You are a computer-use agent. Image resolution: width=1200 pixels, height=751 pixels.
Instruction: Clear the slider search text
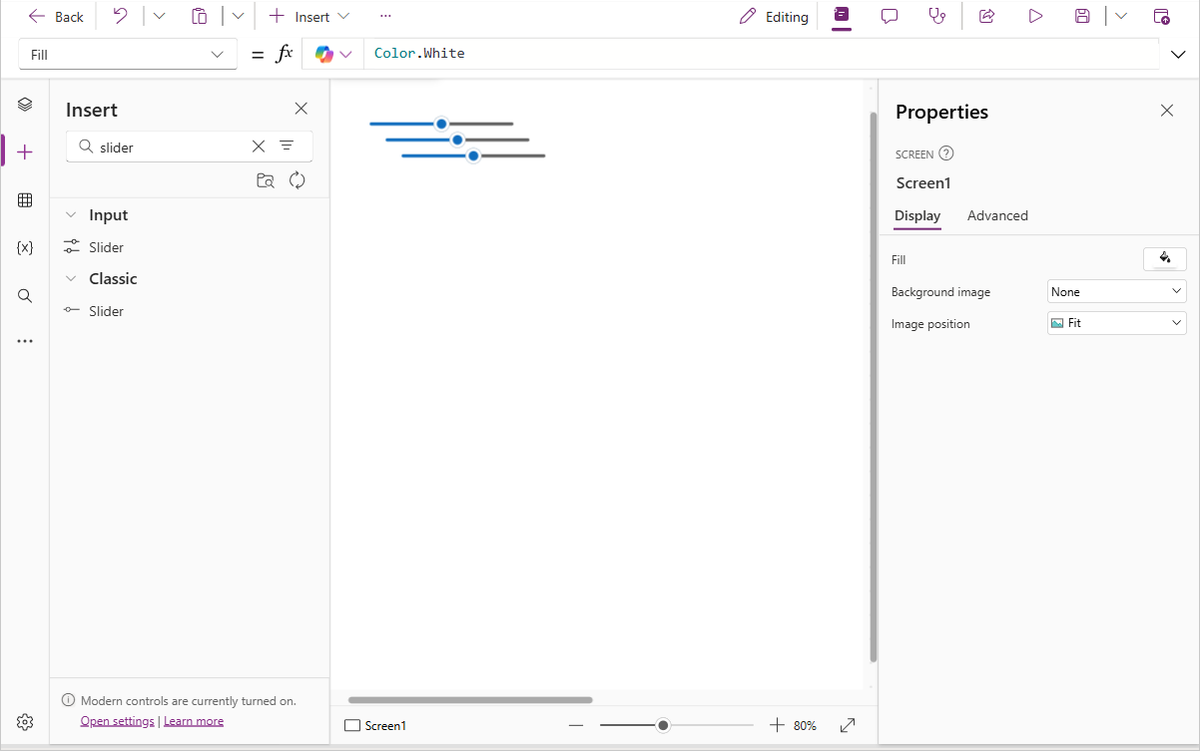click(258, 146)
